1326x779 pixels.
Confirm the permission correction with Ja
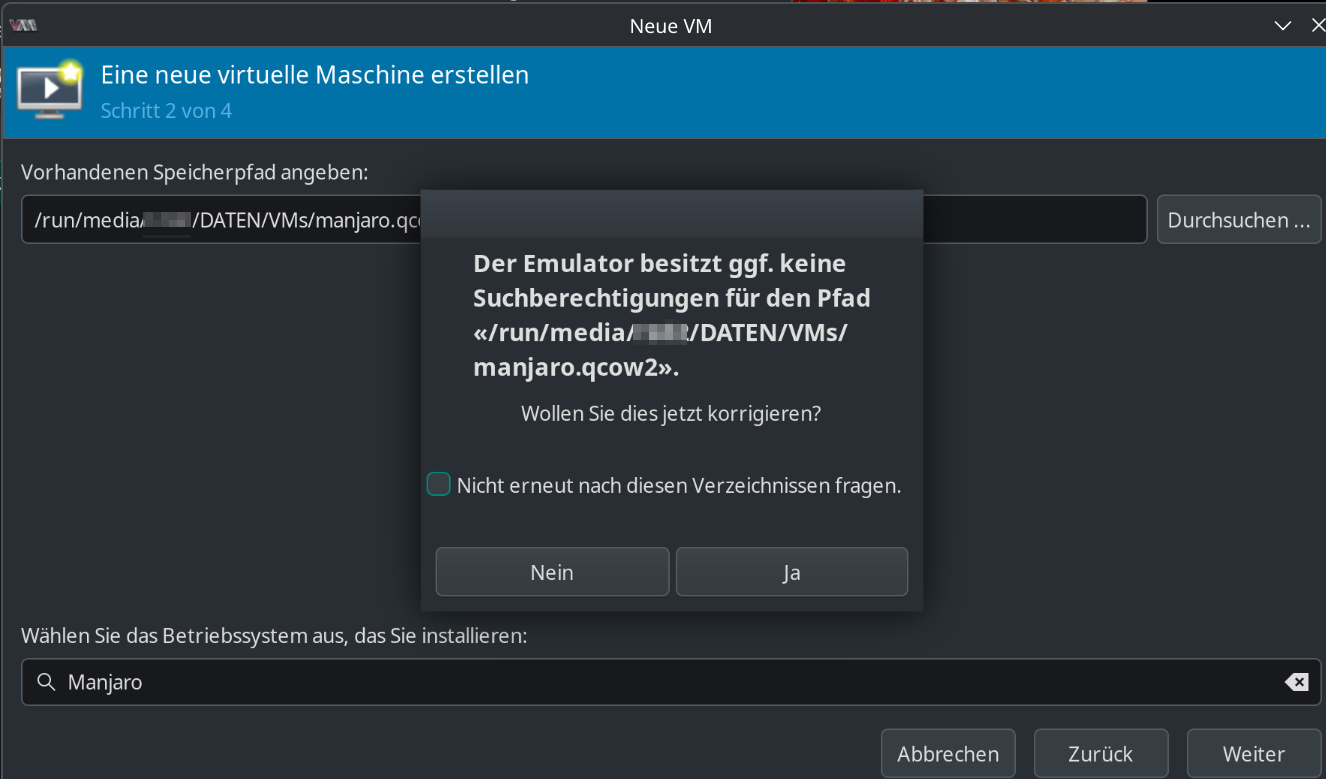(x=791, y=572)
